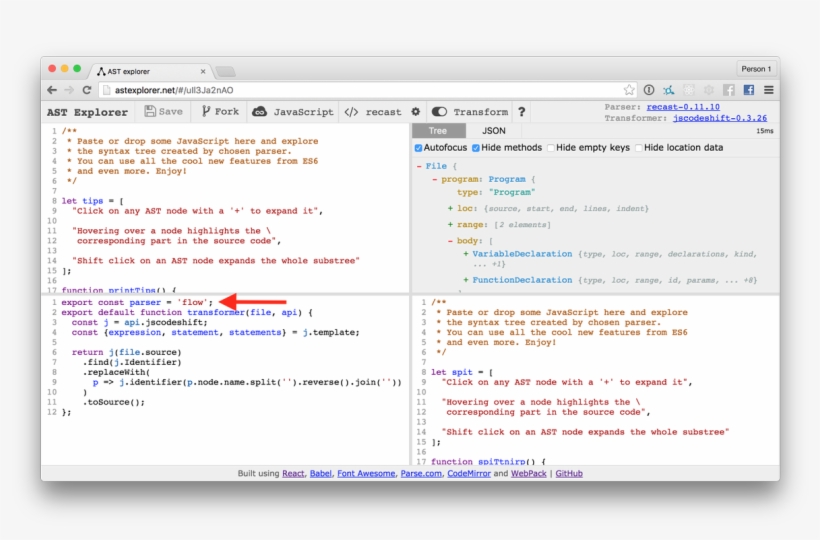Open the GitHub footer link
The width and height of the screenshot is (820, 540).
(569, 474)
